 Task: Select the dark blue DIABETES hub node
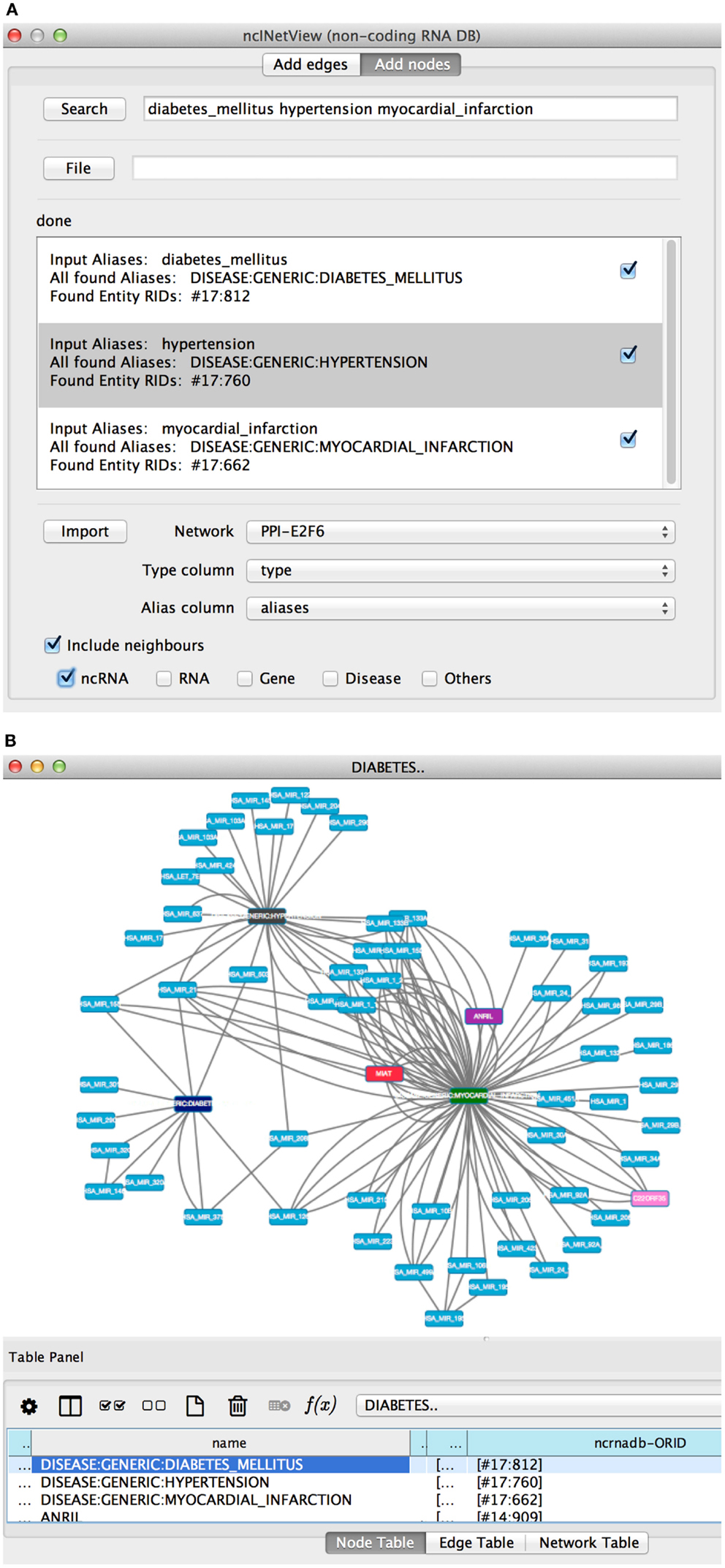pos(193,1104)
